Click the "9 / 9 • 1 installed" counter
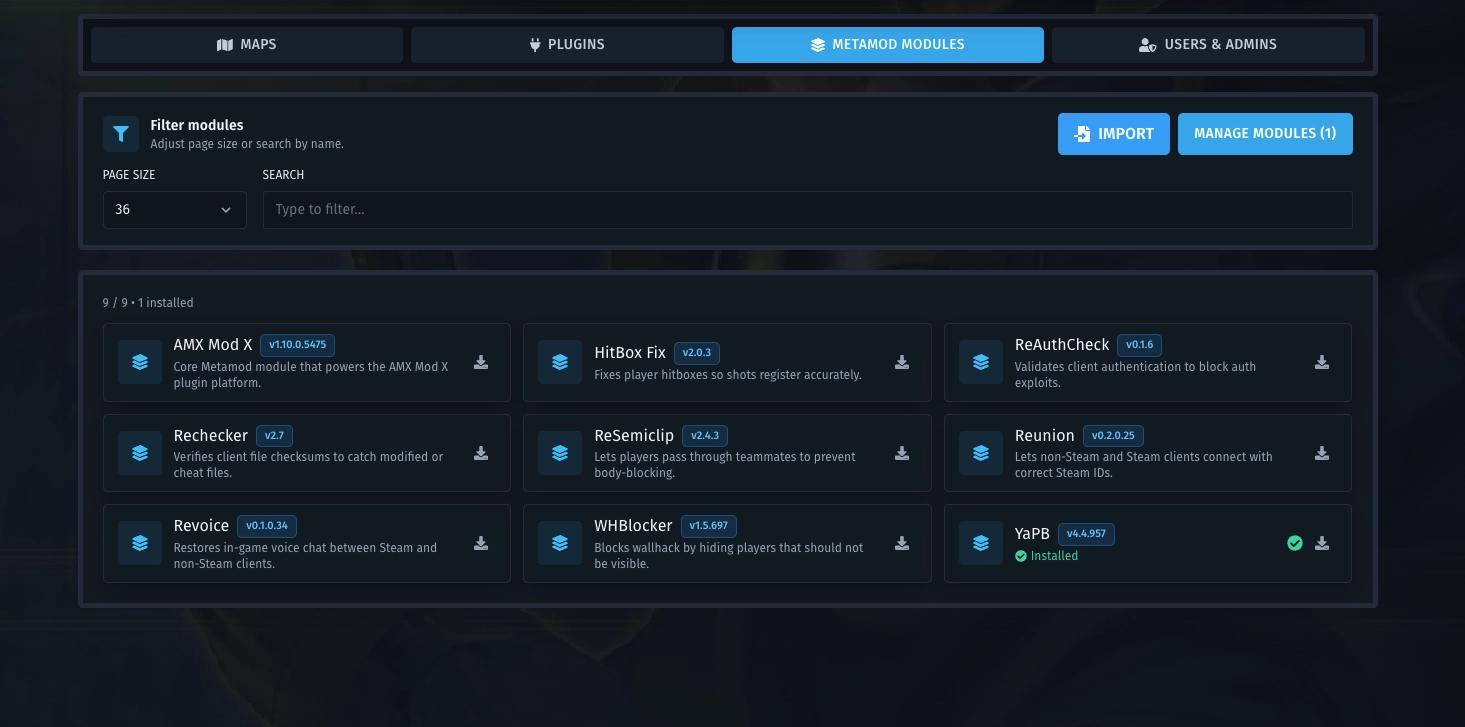This screenshot has height=727, width=1465. (148, 303)
